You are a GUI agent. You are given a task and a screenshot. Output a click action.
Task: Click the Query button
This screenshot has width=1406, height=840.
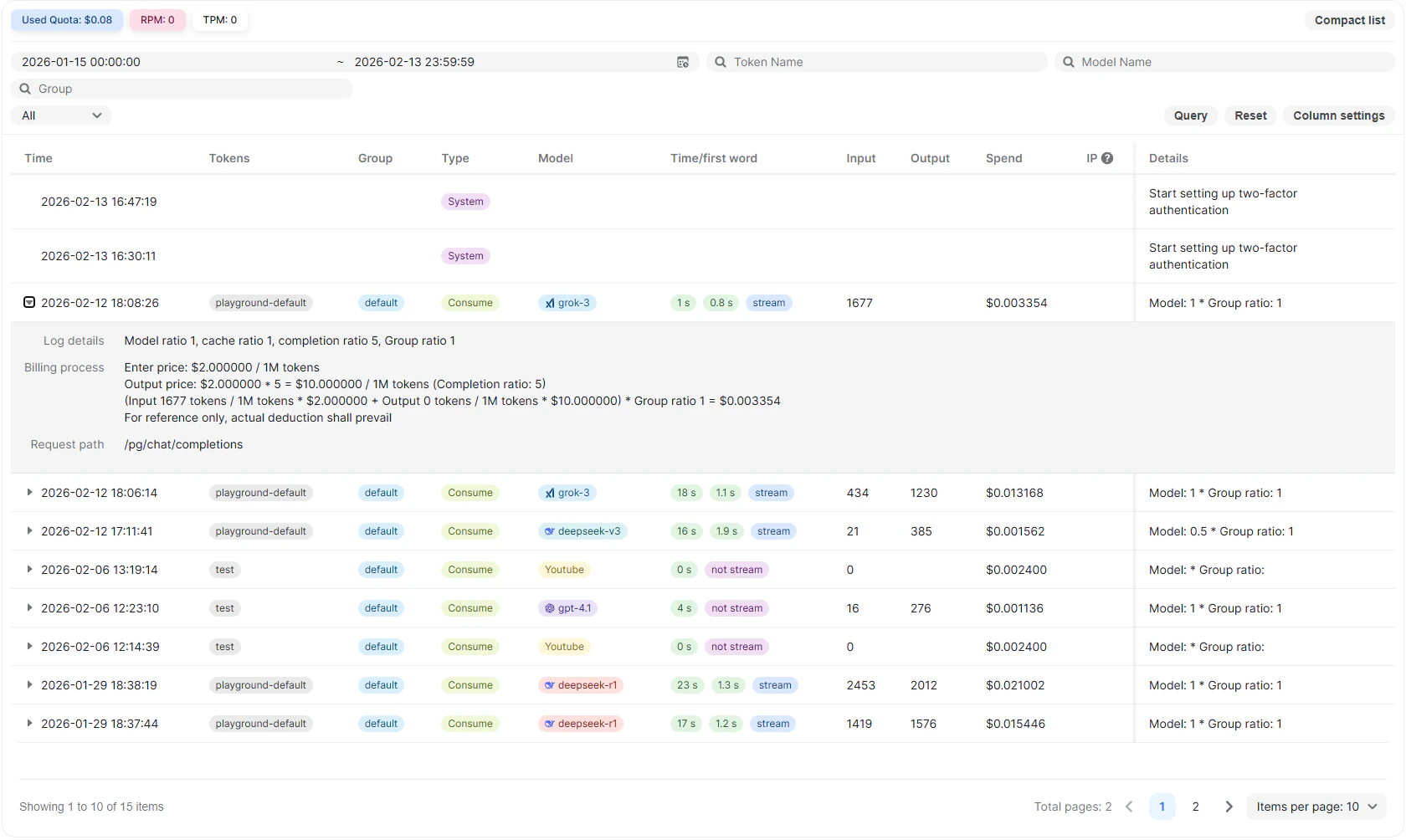(1189, 115)
